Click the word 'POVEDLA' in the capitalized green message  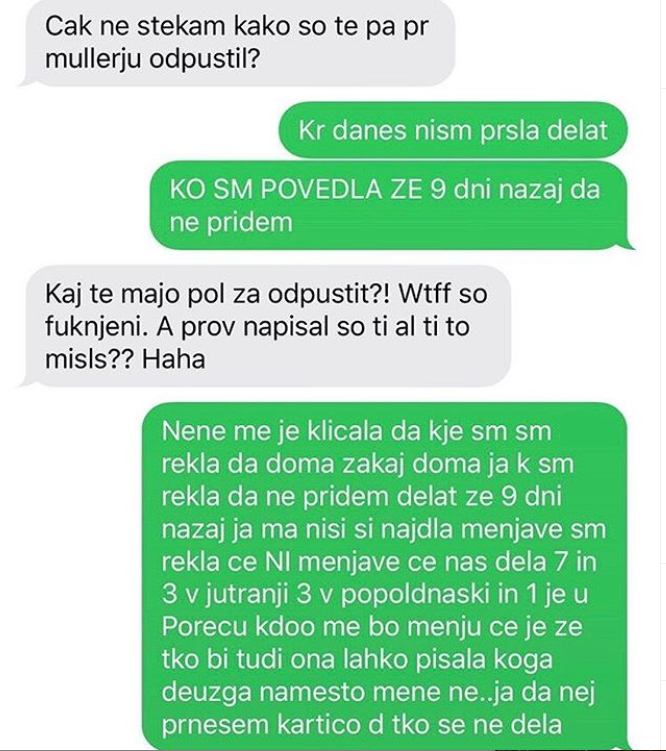pos(321,190)
